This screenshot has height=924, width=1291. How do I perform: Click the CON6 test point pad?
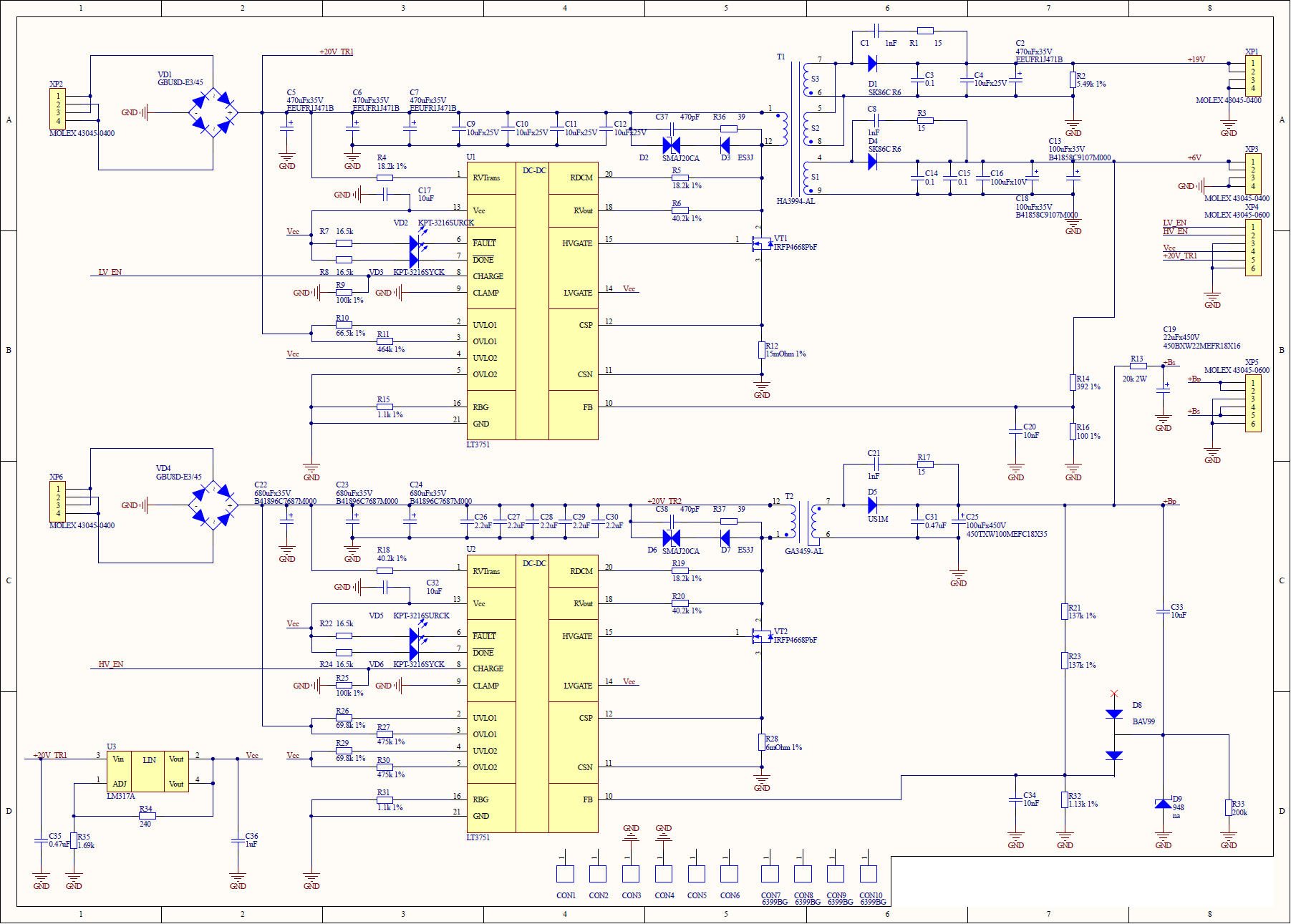(729, 874)
